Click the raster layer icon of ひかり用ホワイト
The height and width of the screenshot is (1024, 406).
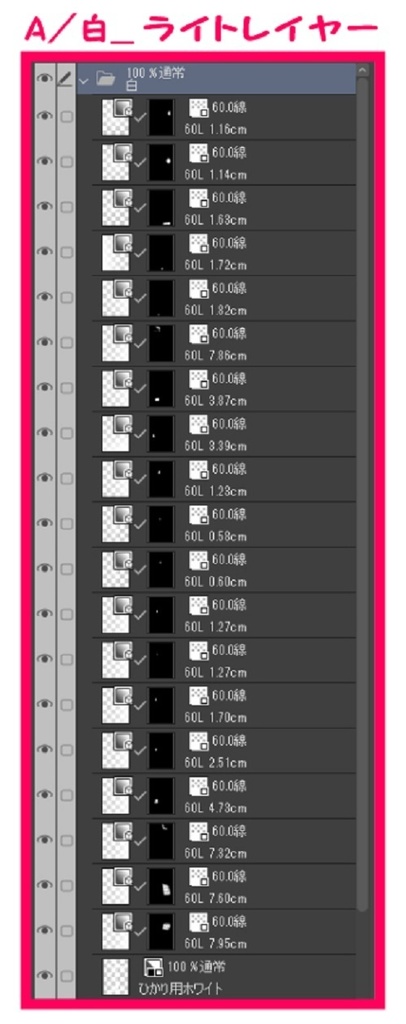[x=154, y=967]
